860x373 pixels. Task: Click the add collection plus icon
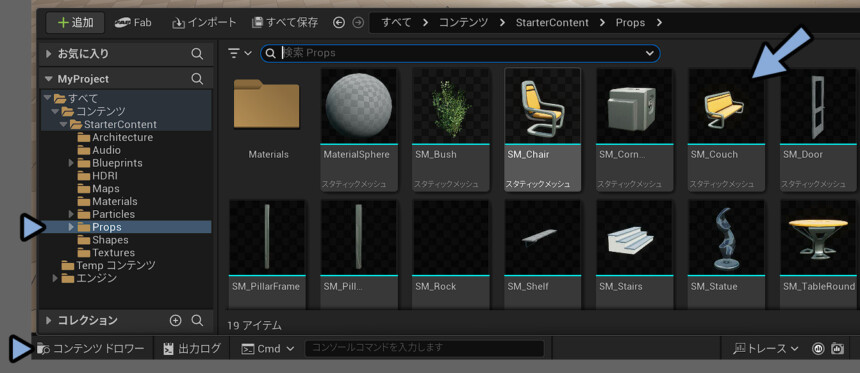176,320
